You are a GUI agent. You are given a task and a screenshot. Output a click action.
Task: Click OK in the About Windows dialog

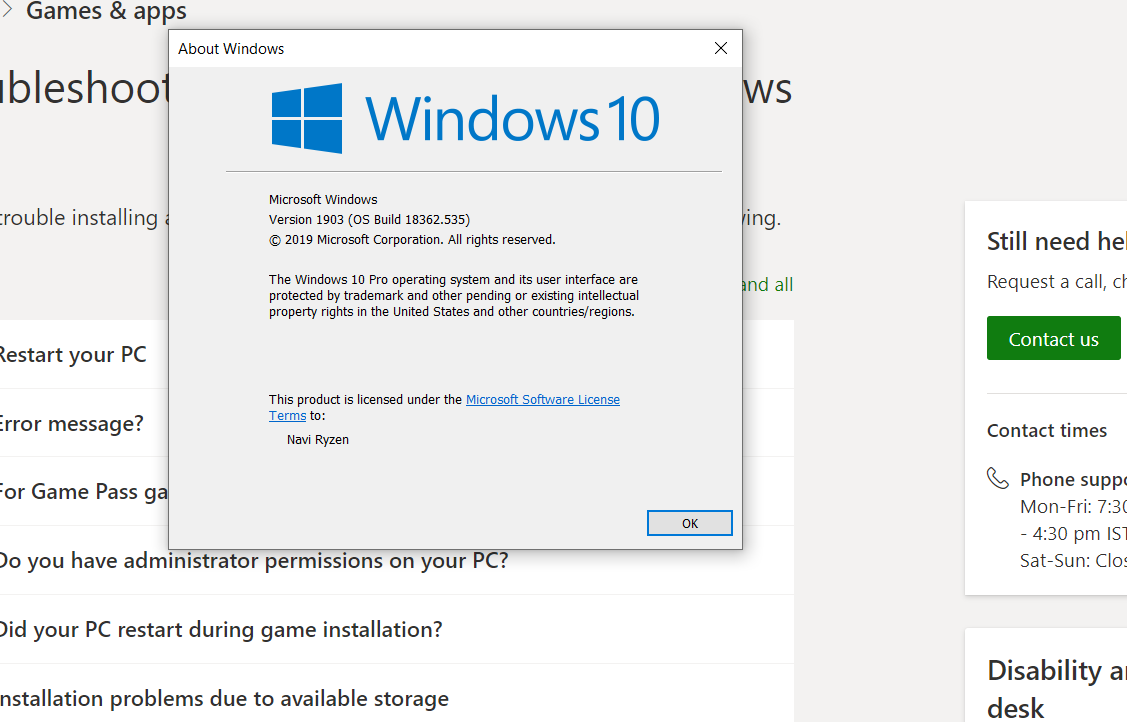click(689, 523)
